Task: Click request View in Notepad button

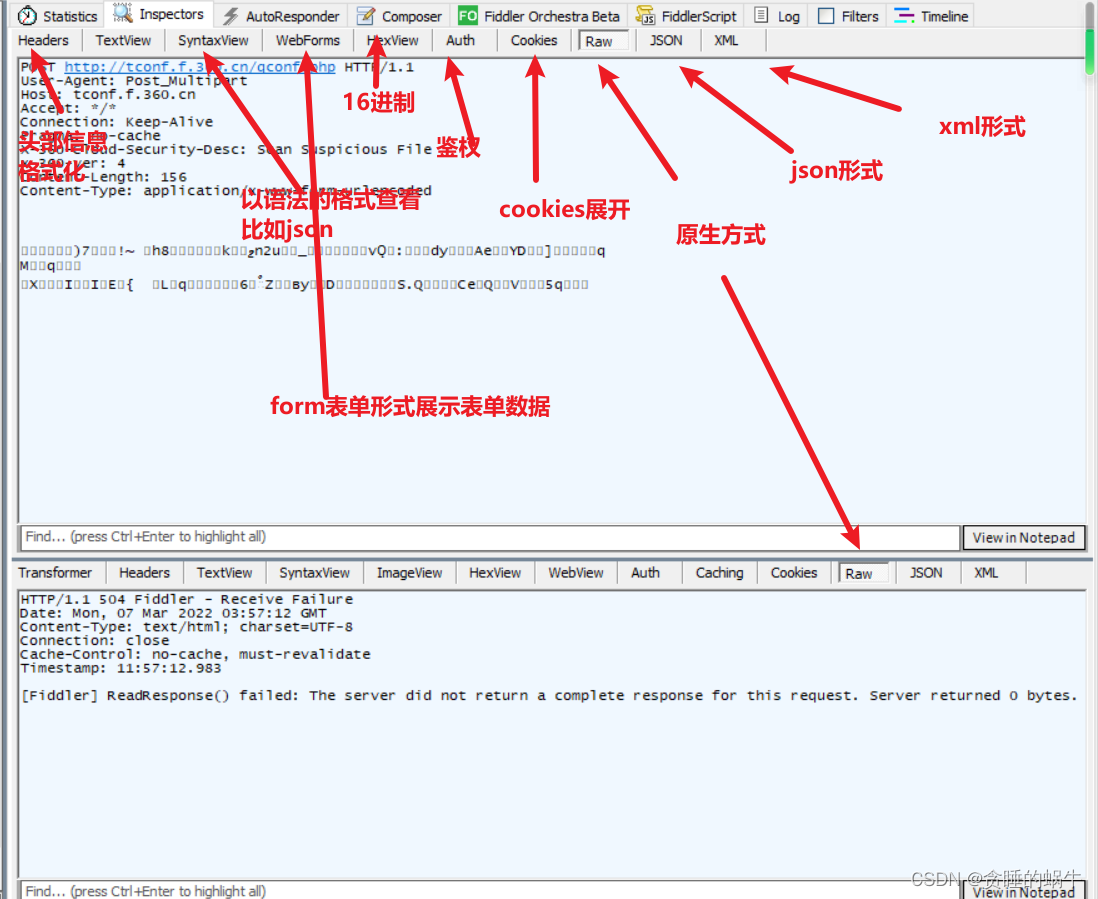Action: tap(1024, 538)
